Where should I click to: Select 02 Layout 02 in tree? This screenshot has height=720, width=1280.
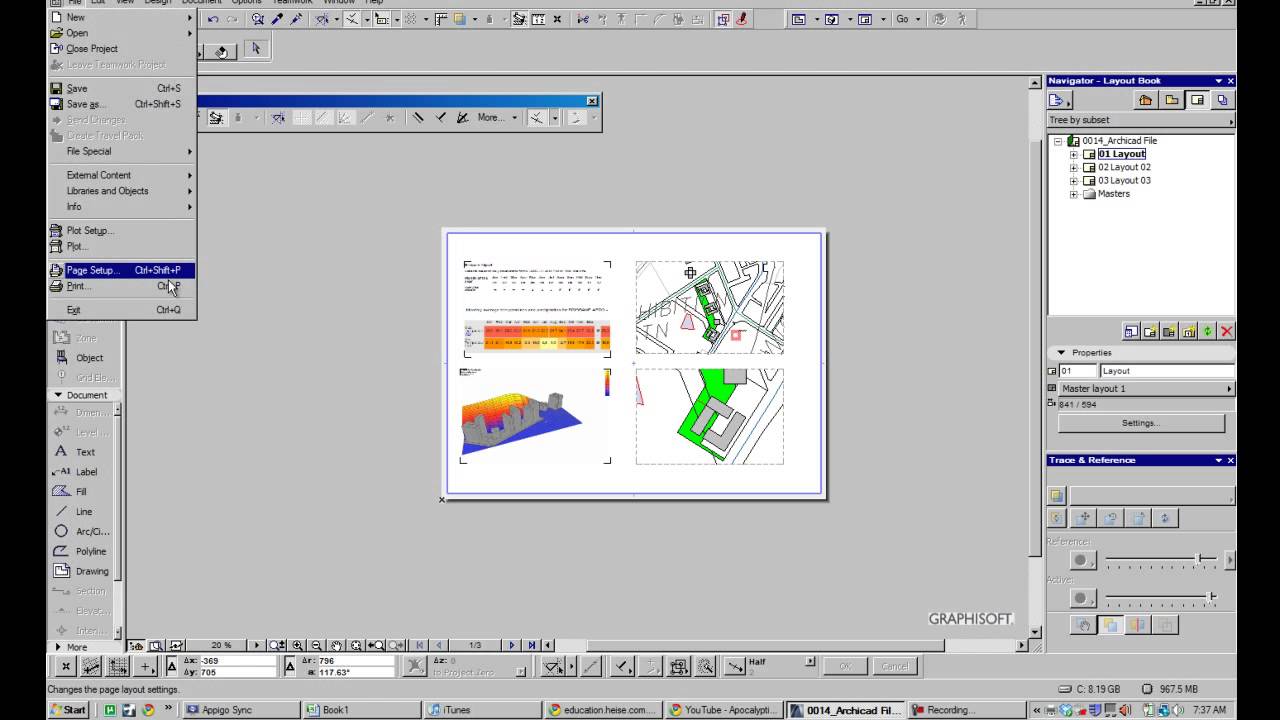[x=1124, y=168]
